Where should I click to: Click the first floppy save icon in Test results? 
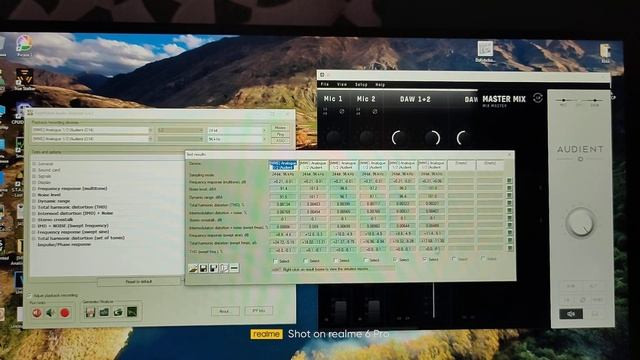click(x=203, y=268)
